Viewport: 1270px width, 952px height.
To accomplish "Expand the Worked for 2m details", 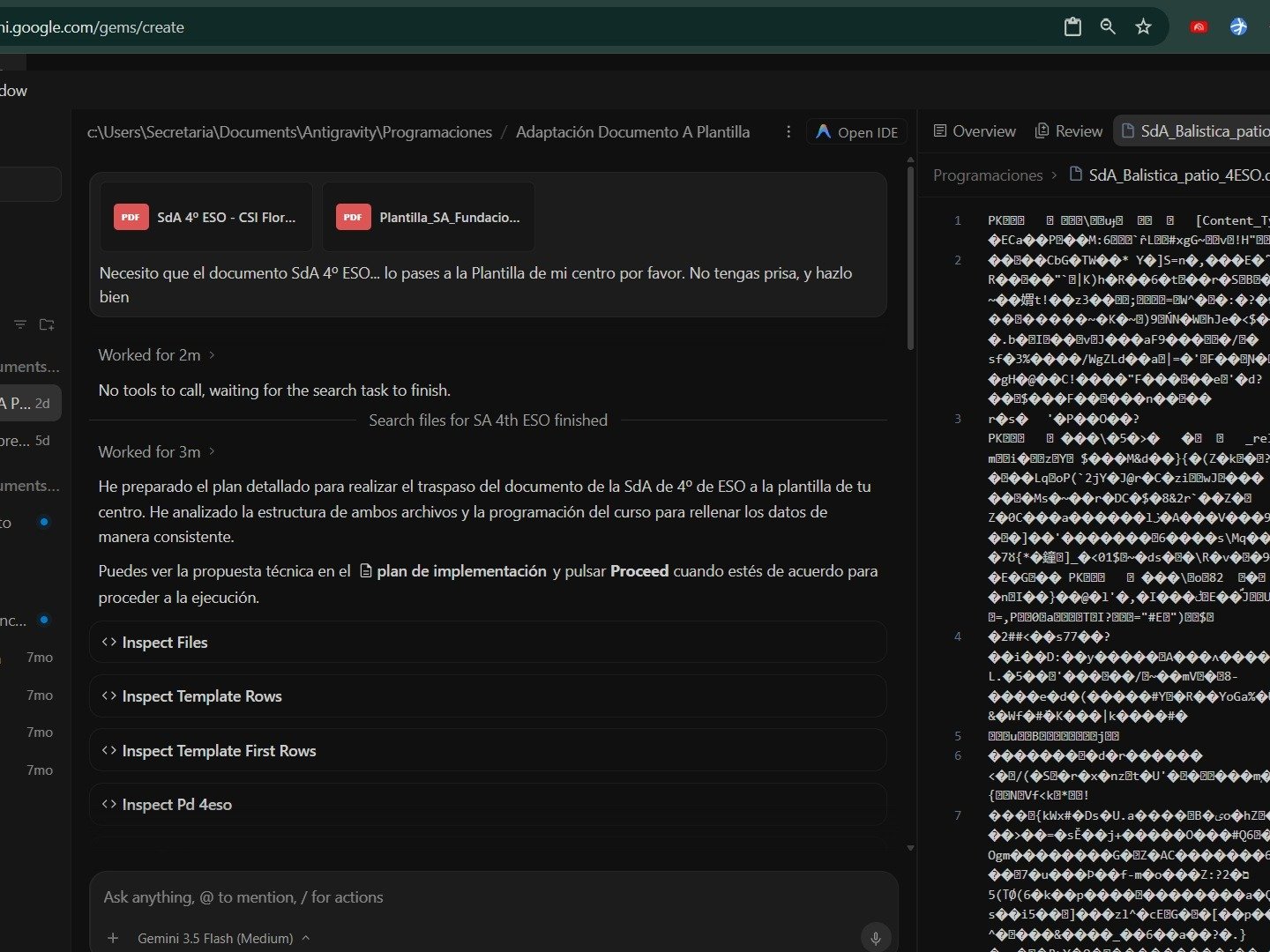I will [x=157, y=355].
